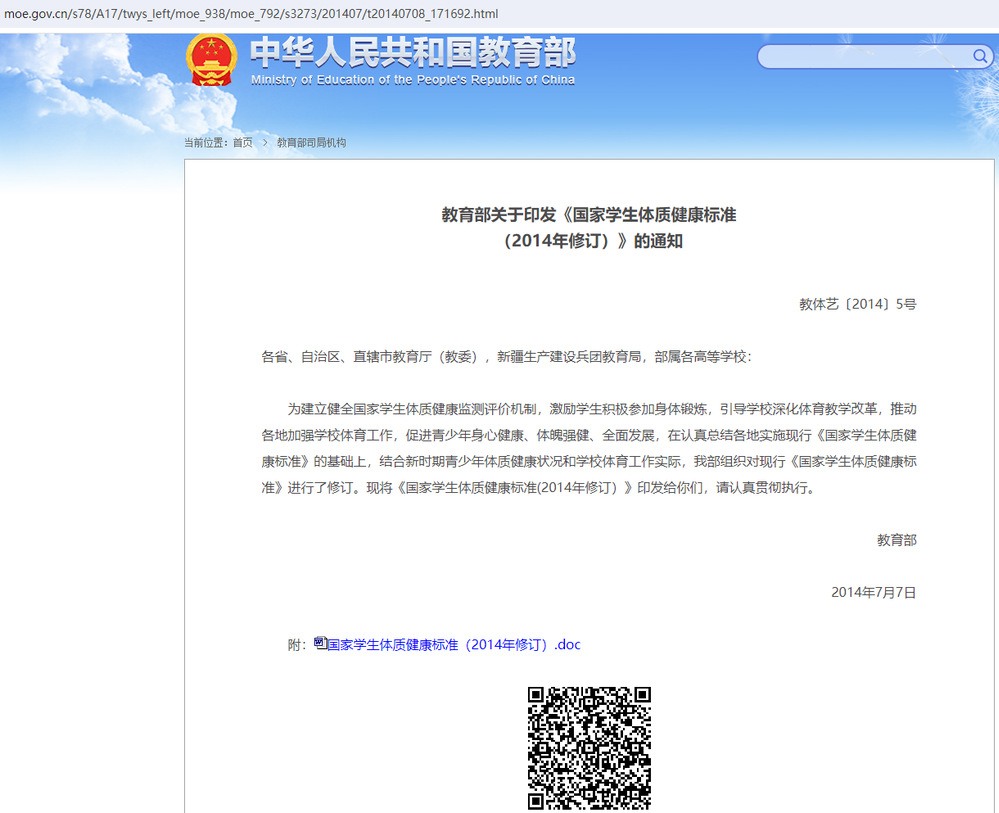Download 国家学生体质健康标准（2014年修订）.doc attachment
The height and width of the screenshot is (813, 999).
pos(453,645)
